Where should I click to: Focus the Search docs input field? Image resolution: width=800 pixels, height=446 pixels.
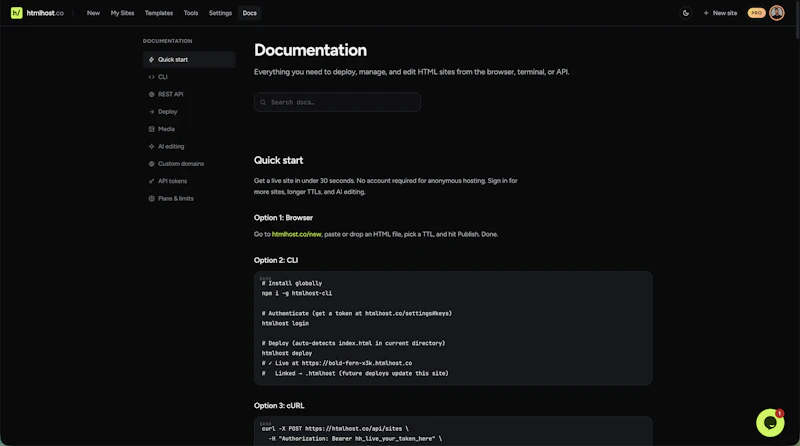[337, 102]
